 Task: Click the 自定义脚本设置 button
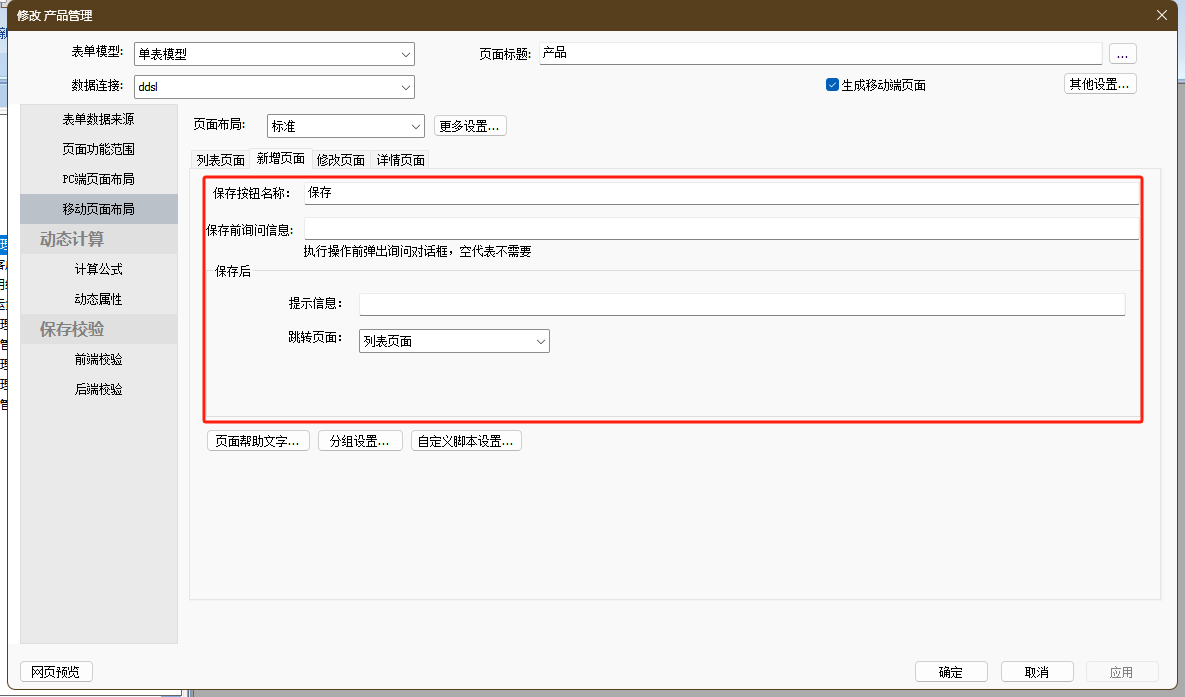(x=466, y=441)
